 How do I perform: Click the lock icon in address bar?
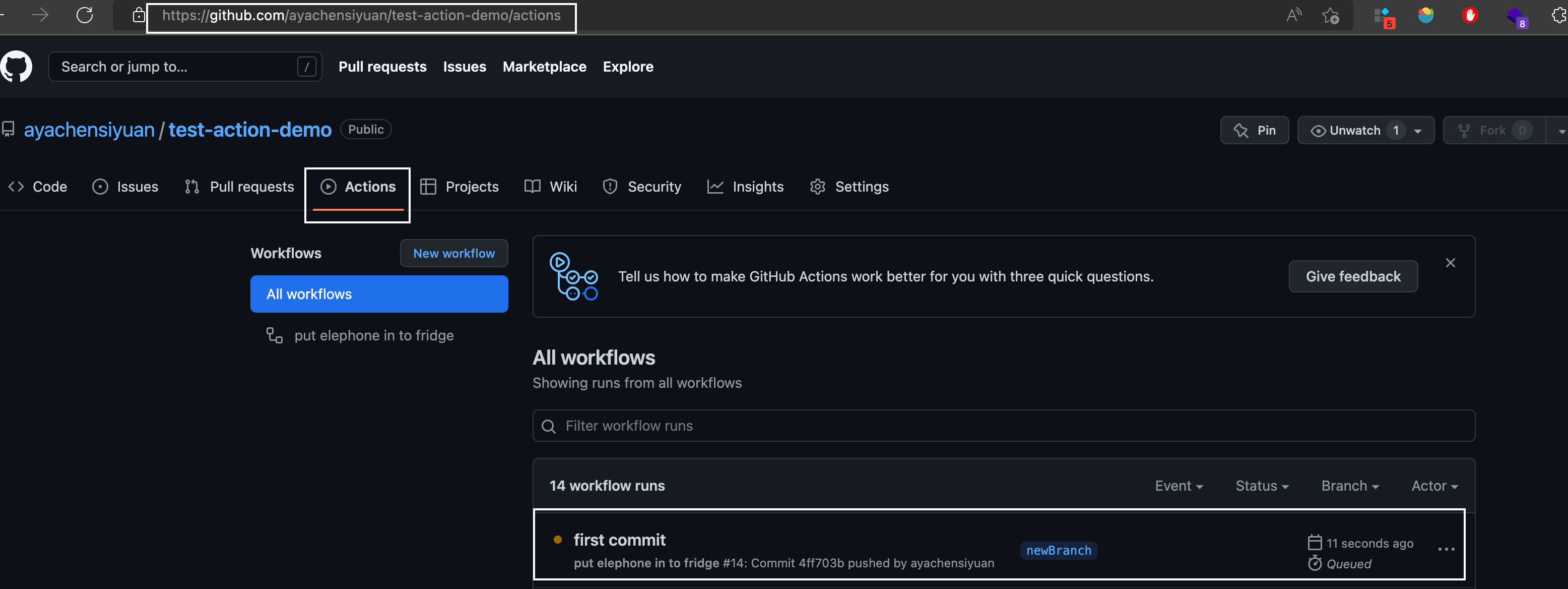(139, 15)
